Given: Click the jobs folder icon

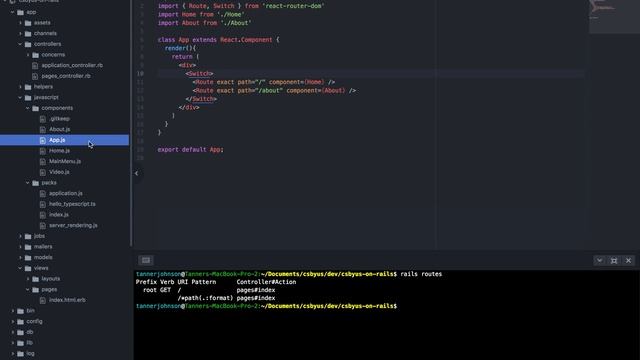Looking at the screenshot, I should (x=28, y=236).
